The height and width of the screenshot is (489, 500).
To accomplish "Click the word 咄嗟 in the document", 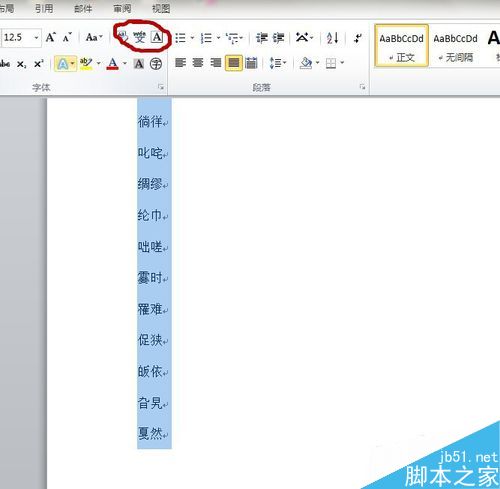I will 150,247.
